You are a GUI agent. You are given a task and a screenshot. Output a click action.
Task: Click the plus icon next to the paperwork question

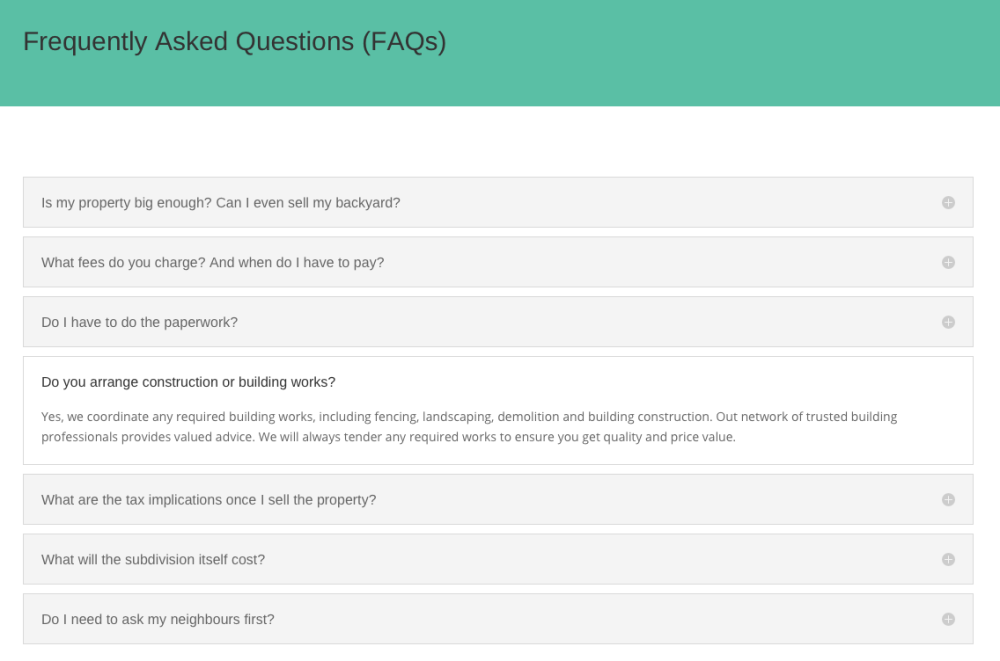tap(948, 322)
